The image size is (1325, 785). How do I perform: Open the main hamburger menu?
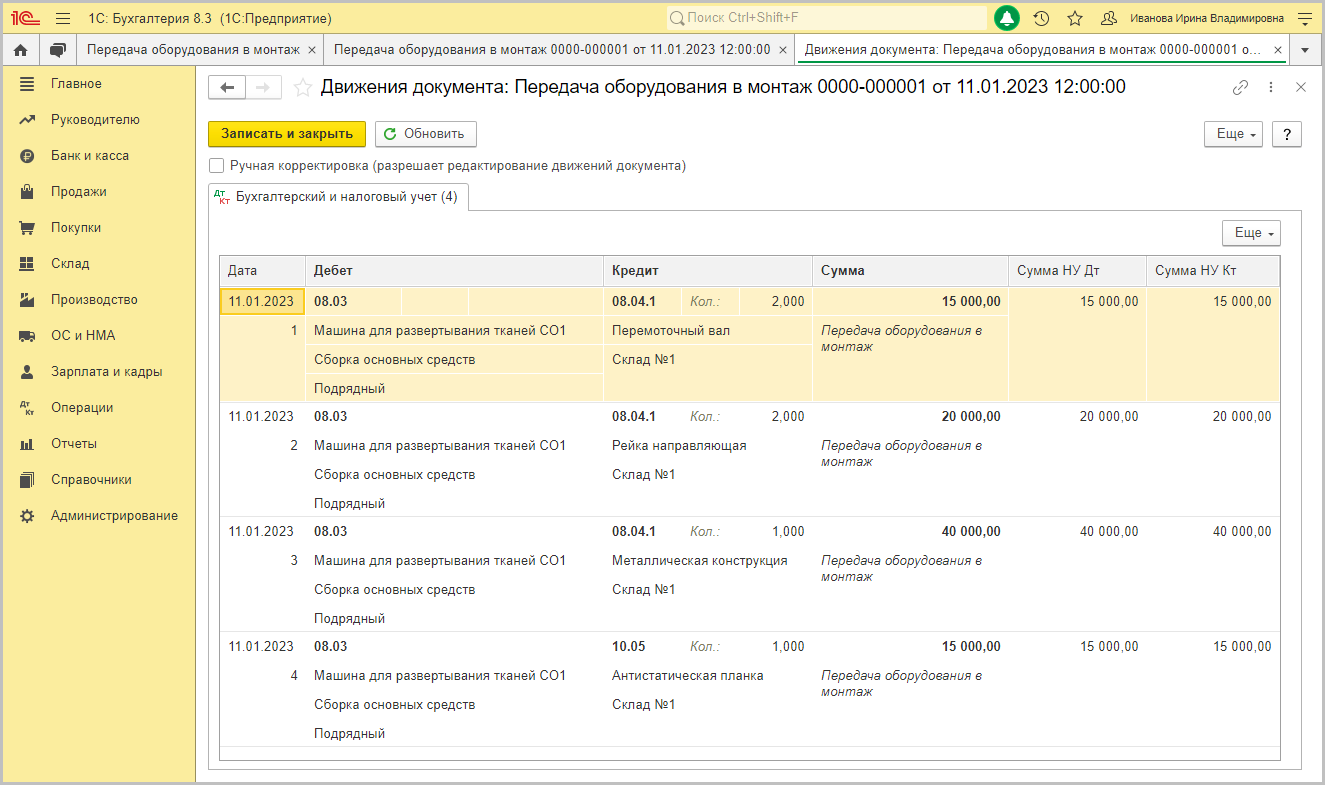pos(63,18)
